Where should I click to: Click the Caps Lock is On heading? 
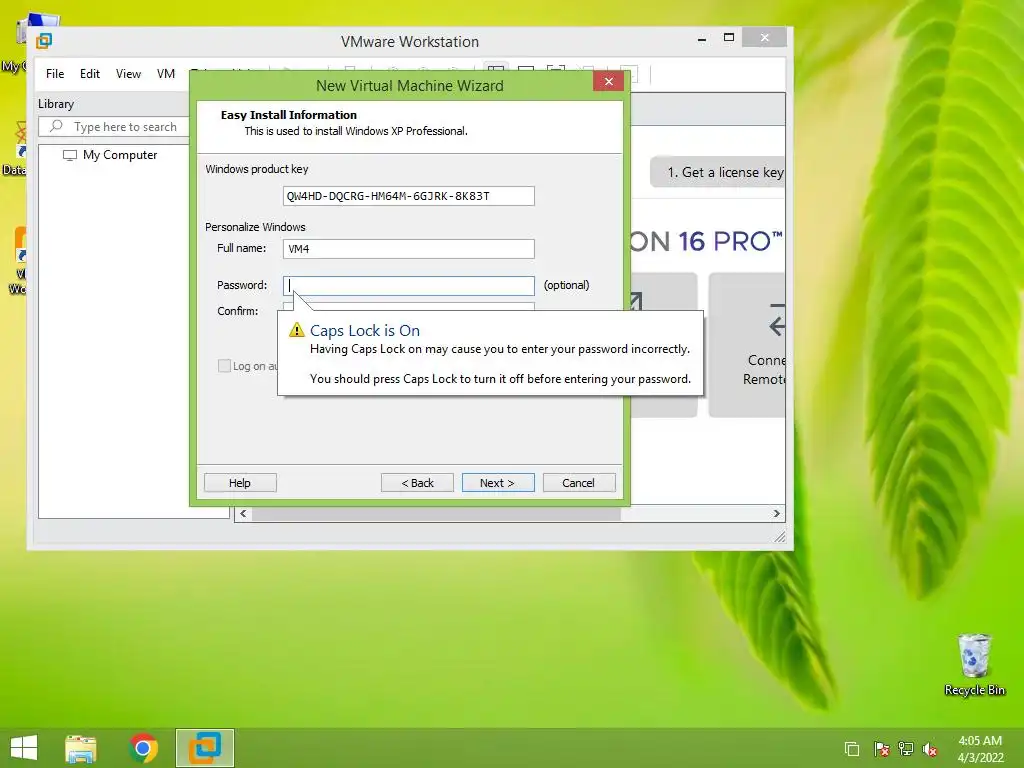pyautogui.click(x=364, y=330)
